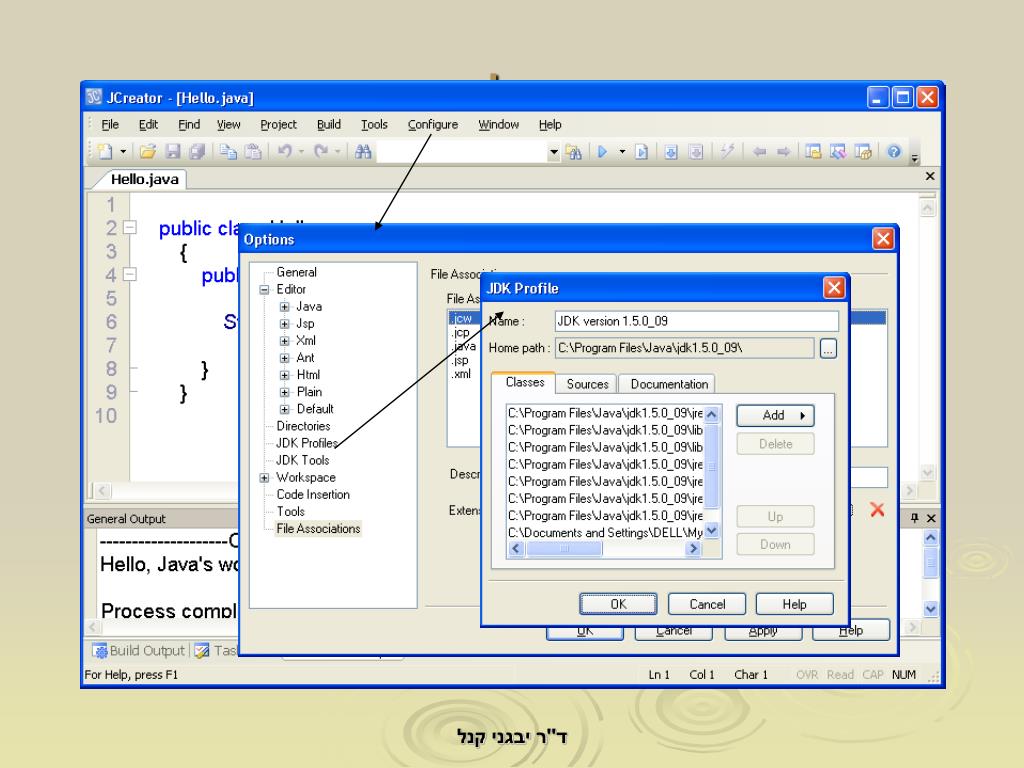Screen dimensions: 1024x768
Task: Open the Build Output tab at bottom
Action: coord(138,650)
